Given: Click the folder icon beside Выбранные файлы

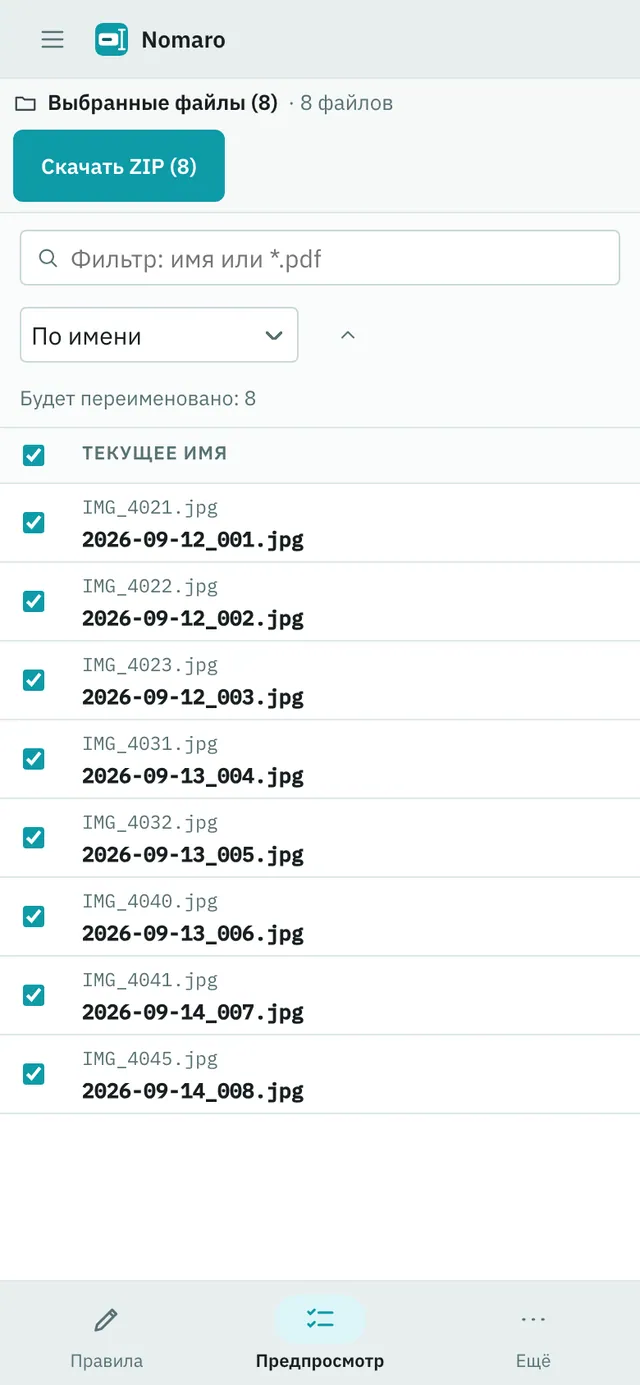Looking at the screenshot, I should point(25,103).
